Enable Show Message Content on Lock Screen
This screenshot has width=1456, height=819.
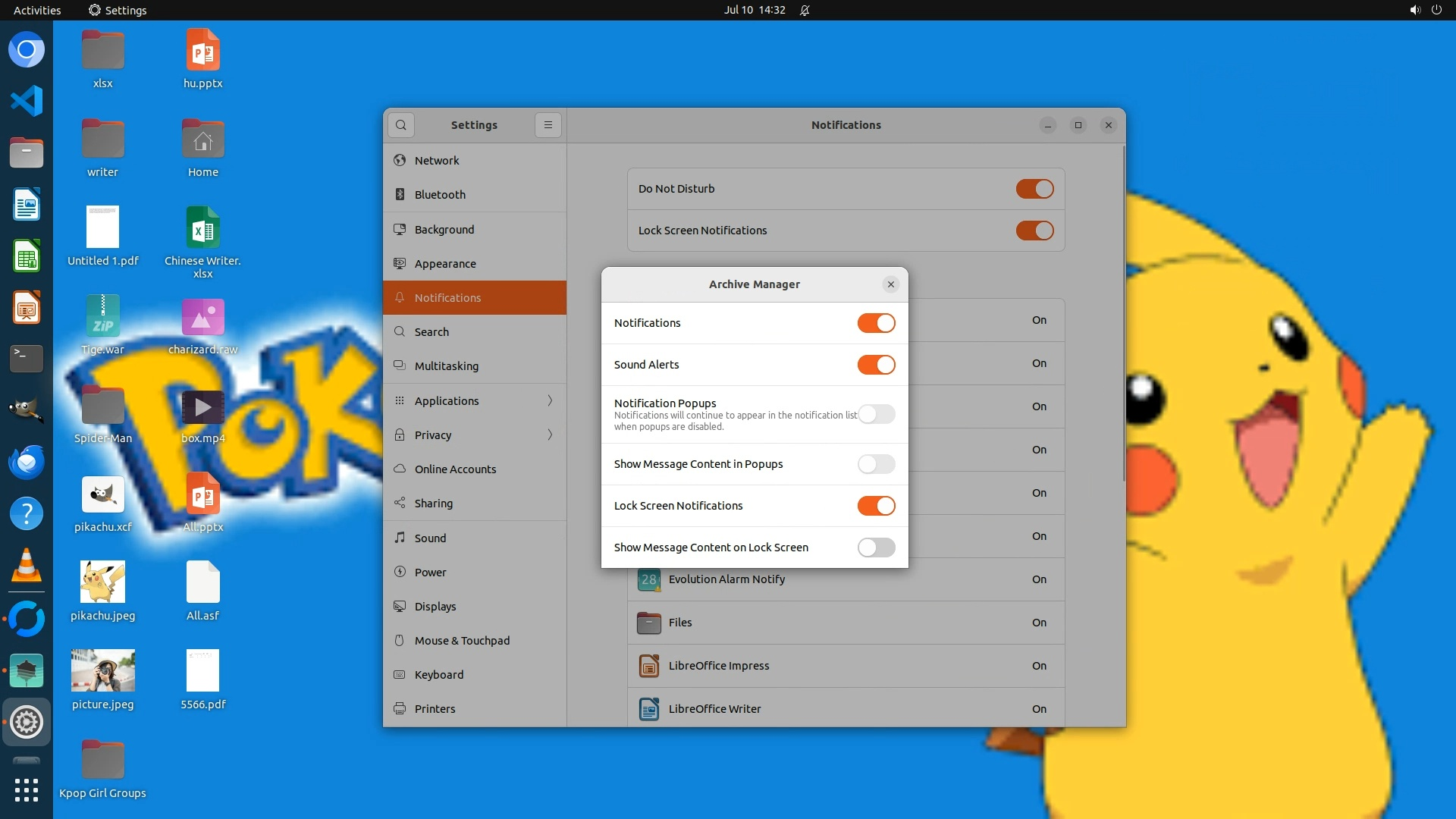click(876, 548)
